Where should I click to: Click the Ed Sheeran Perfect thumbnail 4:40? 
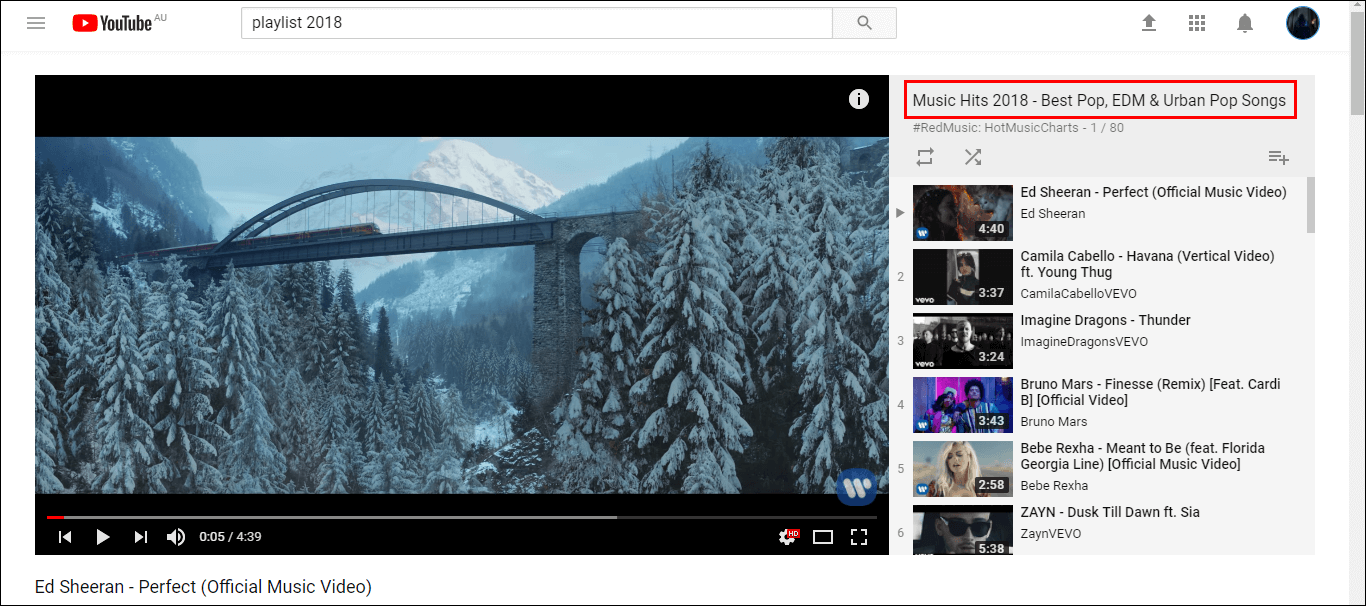(x=962, y=213)
